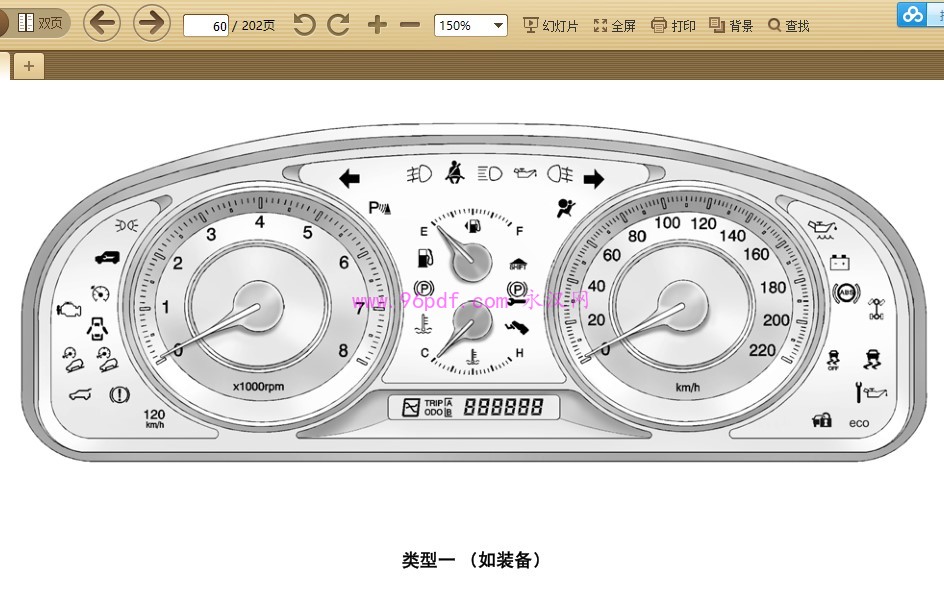The image size is (944, 596).
Task: Print the document with 打印
Action: point(673,26)
